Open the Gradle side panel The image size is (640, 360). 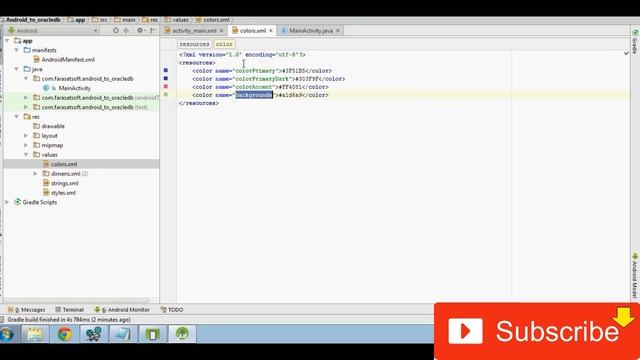[x=635, y=41]
